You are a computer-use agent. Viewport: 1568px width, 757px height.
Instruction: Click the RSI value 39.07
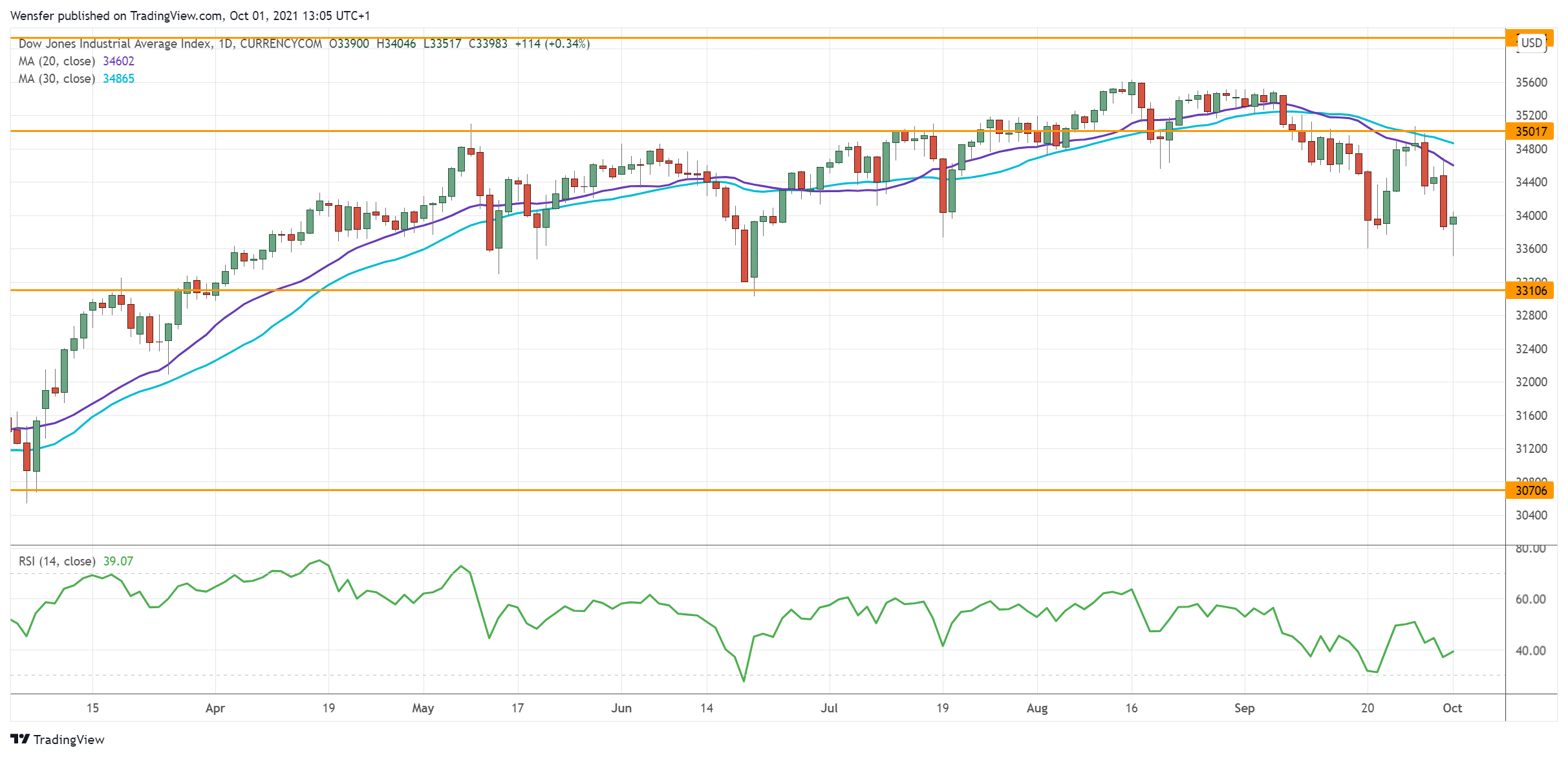[118, 561]
